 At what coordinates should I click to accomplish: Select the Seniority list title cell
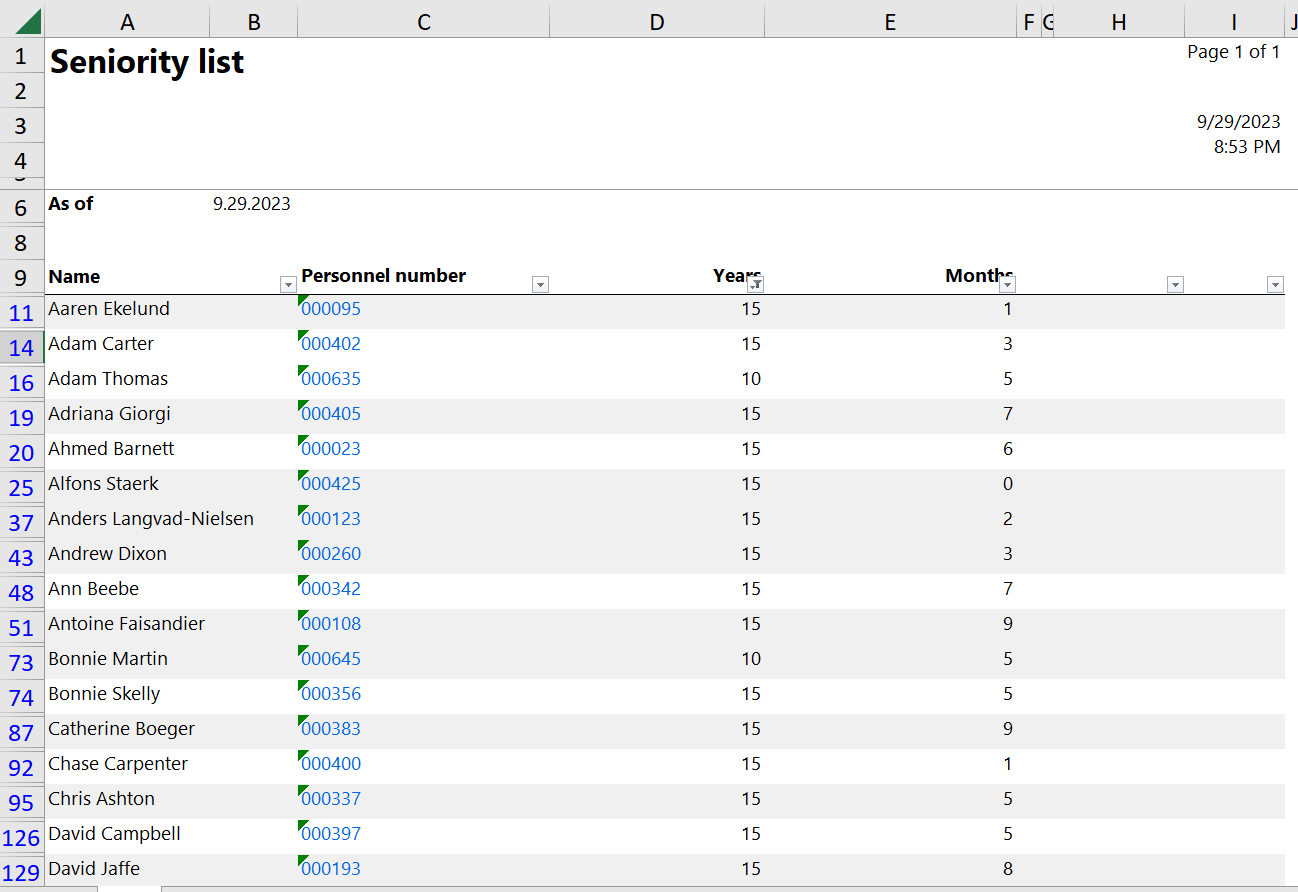[x=146, y=61]
